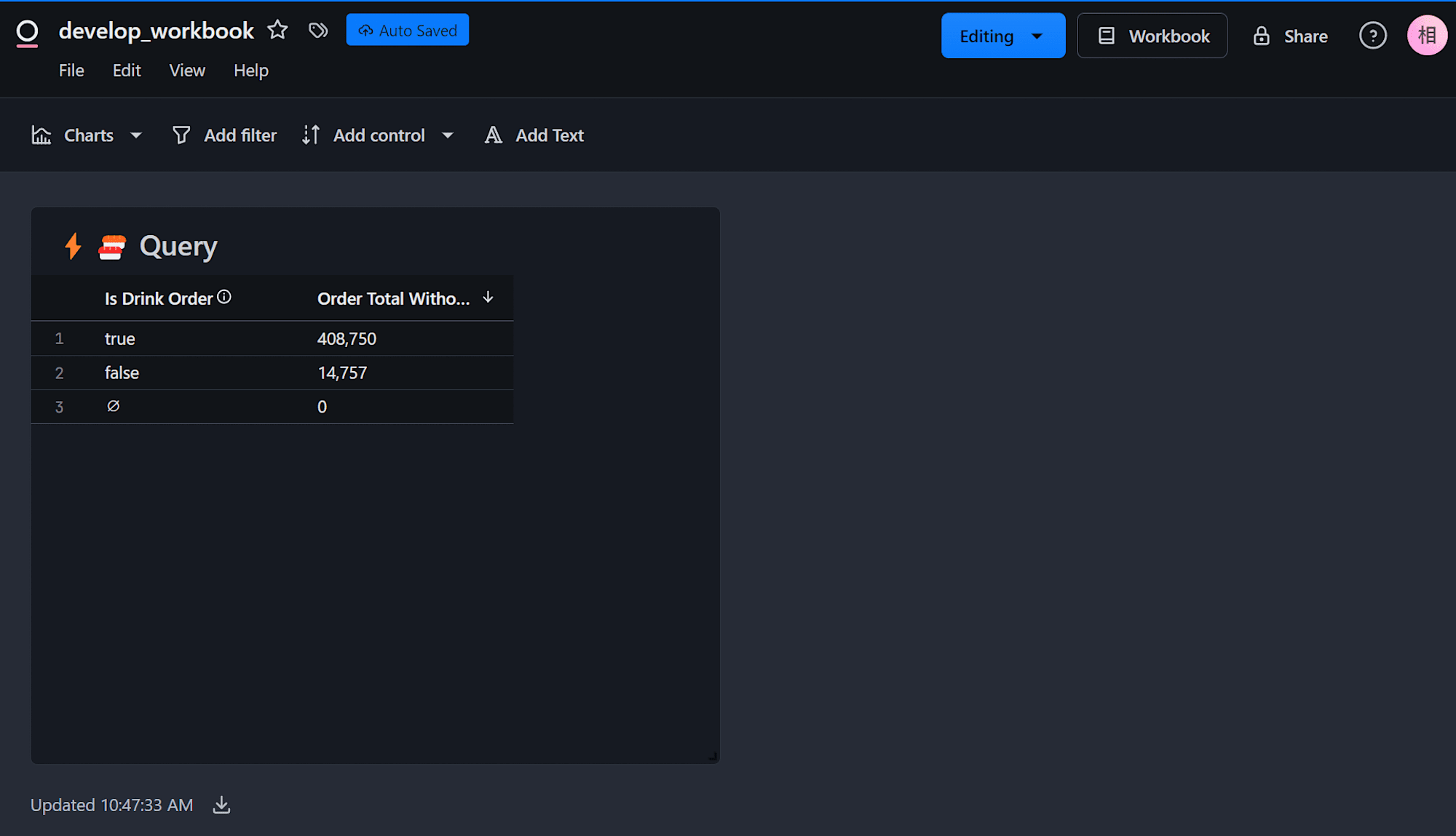Screen dimensions: 1456x836
Task: Select the null symbol cell in row 3
Action: [113, 406]
